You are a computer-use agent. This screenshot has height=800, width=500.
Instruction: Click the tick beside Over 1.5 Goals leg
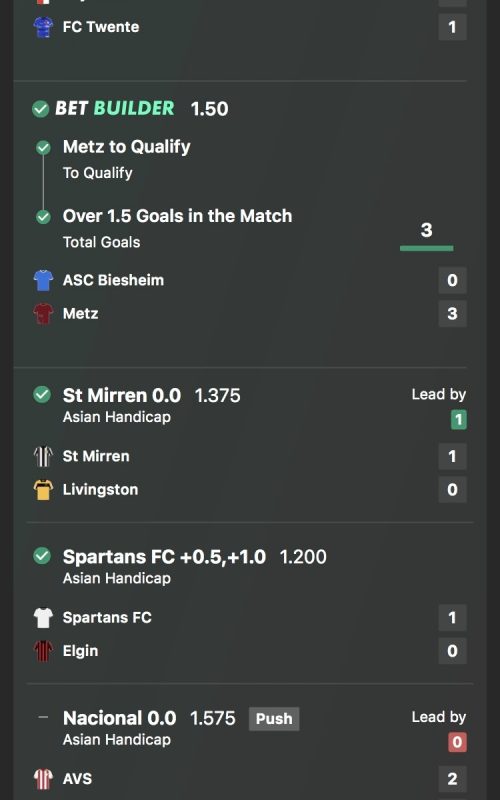[43, 217]
